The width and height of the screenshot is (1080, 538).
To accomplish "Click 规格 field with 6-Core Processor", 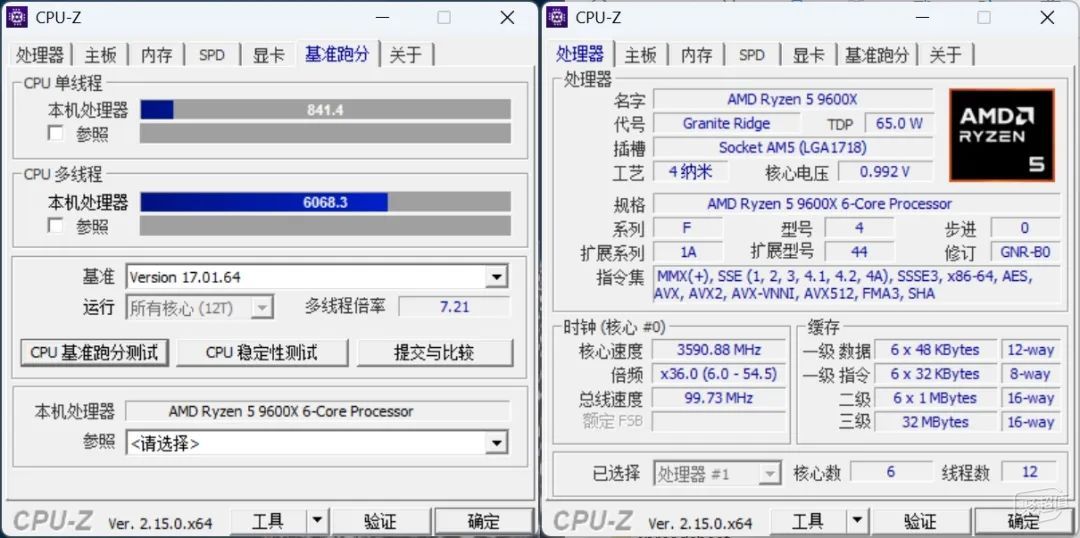I will pos(857,204).
